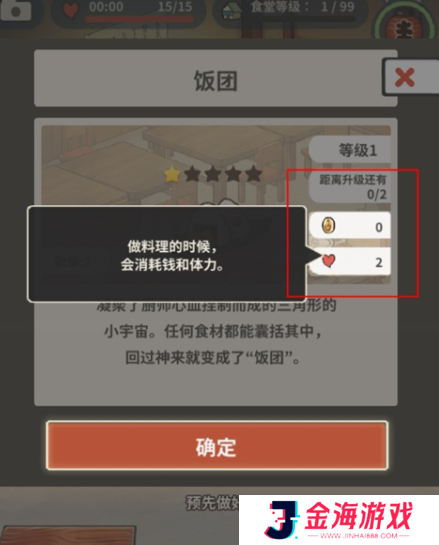Tap the 预先做好 label at bottom
439x545 pixels.
click(211, 503)
